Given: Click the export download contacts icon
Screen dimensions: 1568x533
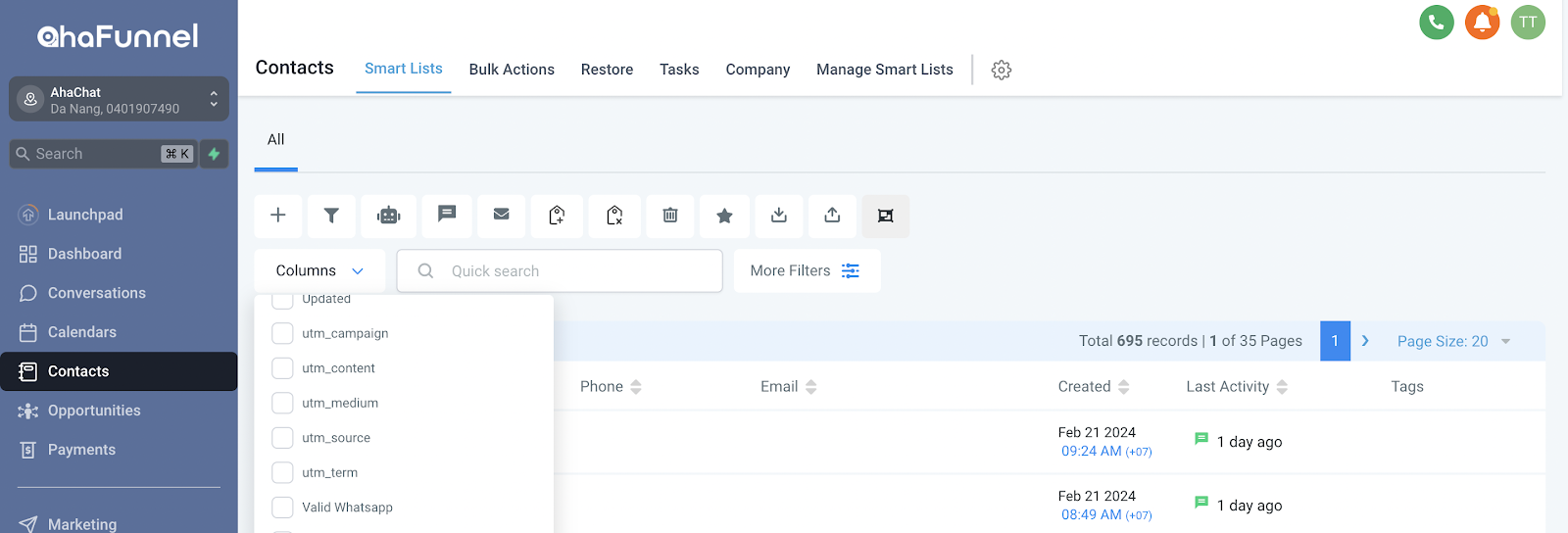Looking at the screenshot, I should pos(779,216).
